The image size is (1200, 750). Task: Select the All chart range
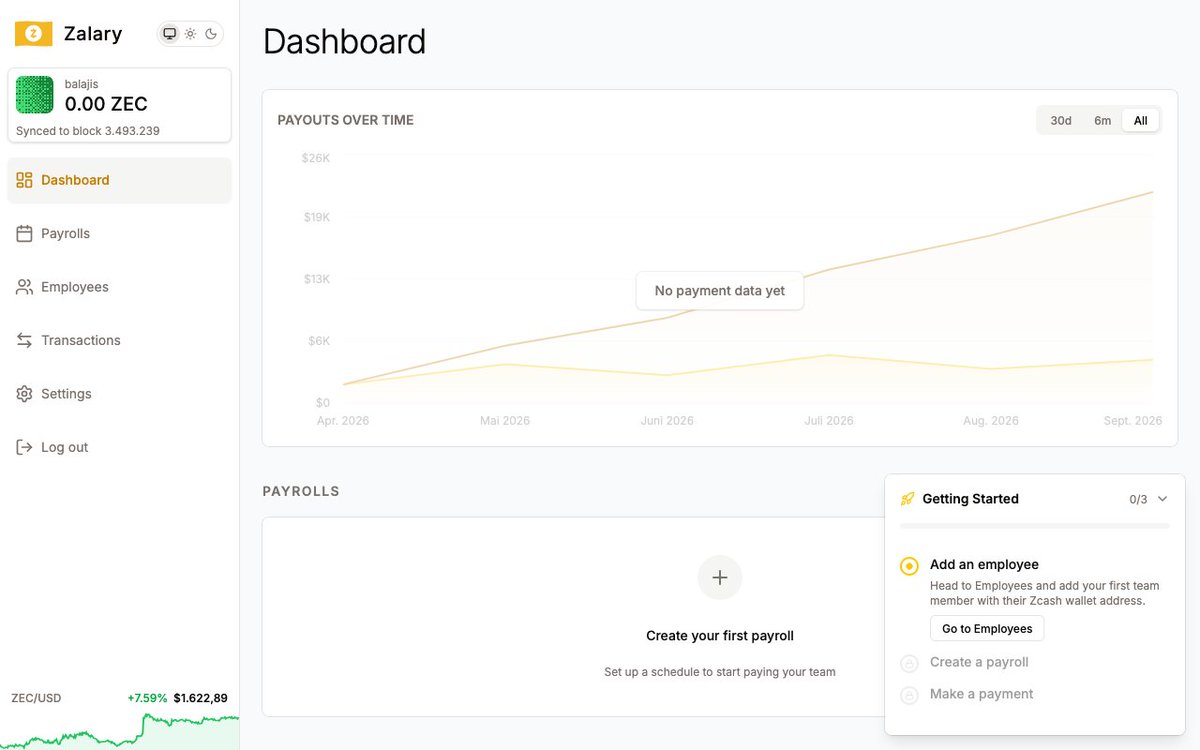[1141, 120]
